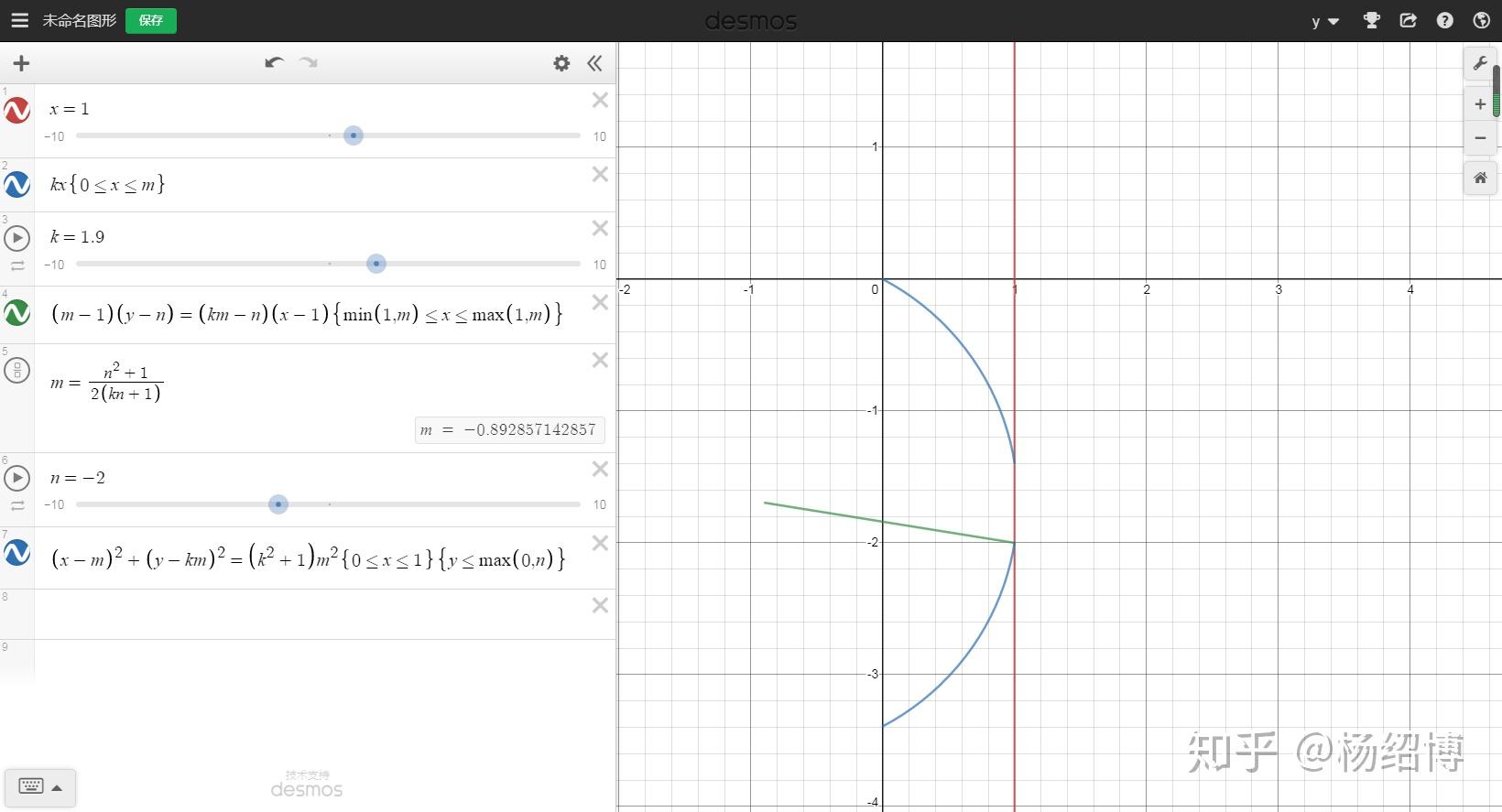Click the green line segment on graph
The width and height of the screenshot is (1502, 812).
(x=889, y=523)
